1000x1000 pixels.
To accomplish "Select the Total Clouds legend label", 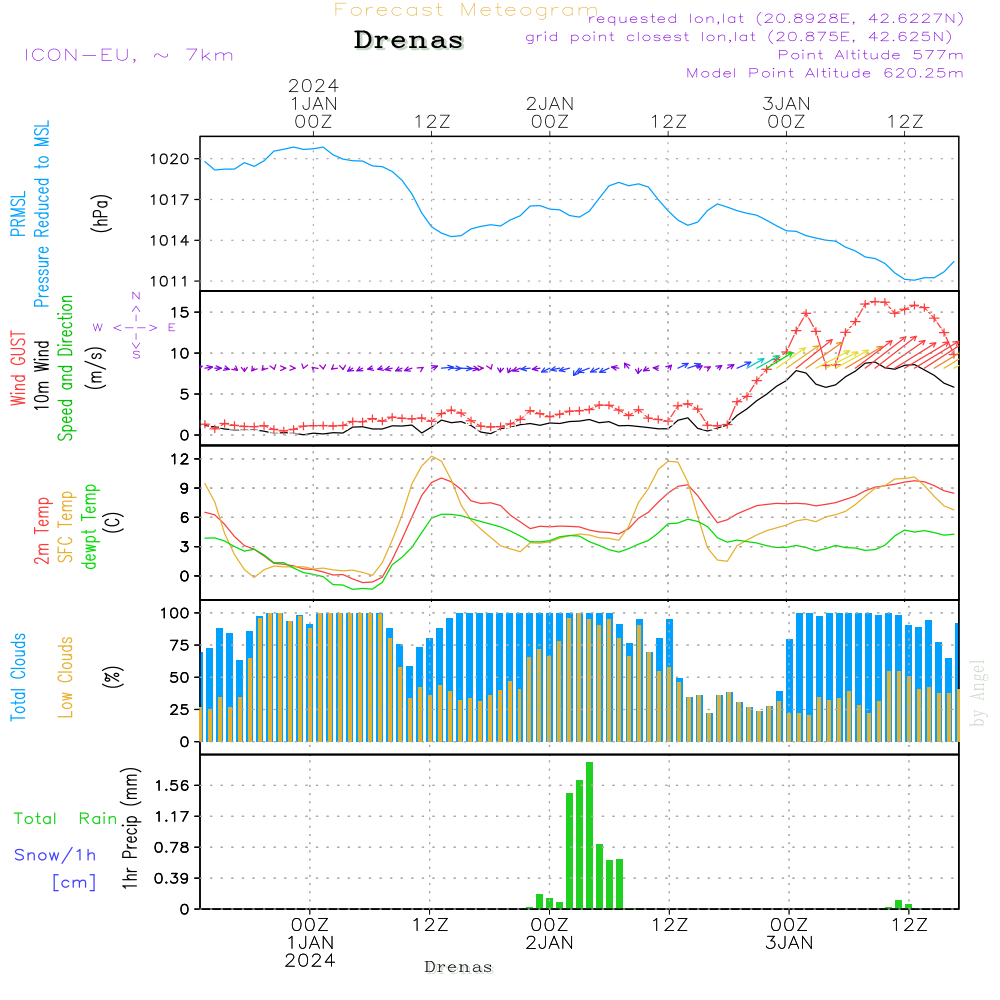I will pyautogui.click(x=18, y=677).
